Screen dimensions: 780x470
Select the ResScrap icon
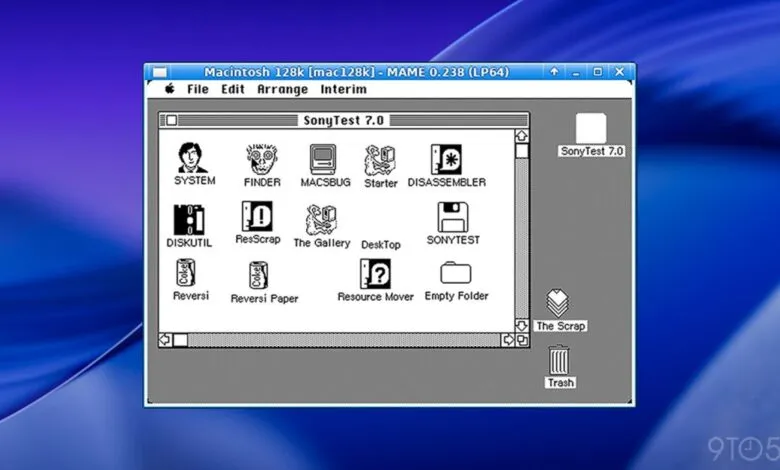[x=257, y=216]
